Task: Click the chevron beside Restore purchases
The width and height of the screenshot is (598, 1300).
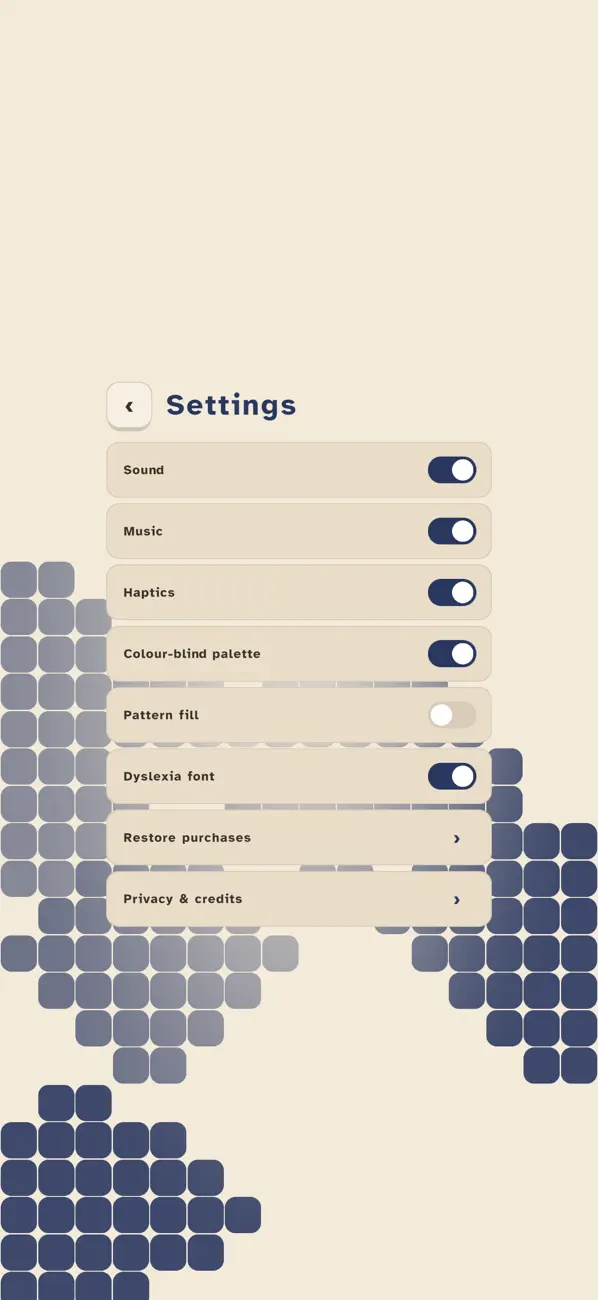Action: click(x=457, y=838)
